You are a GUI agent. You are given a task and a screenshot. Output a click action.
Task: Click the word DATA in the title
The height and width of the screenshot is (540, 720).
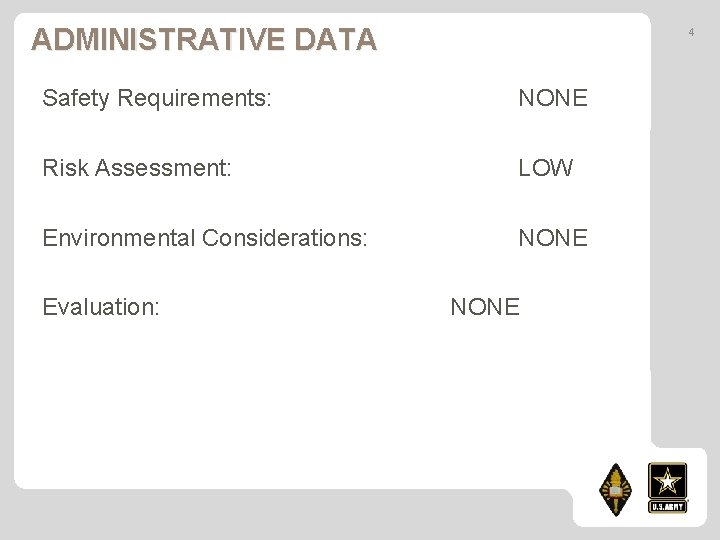point(336,39)
